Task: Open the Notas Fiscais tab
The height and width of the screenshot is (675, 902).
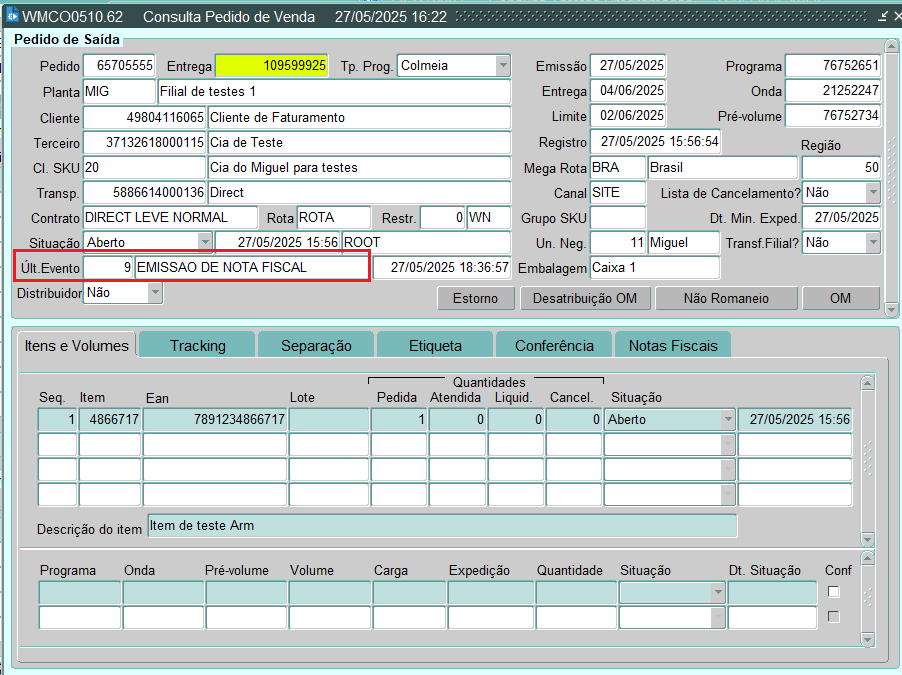Action: [x=673, y=345]
